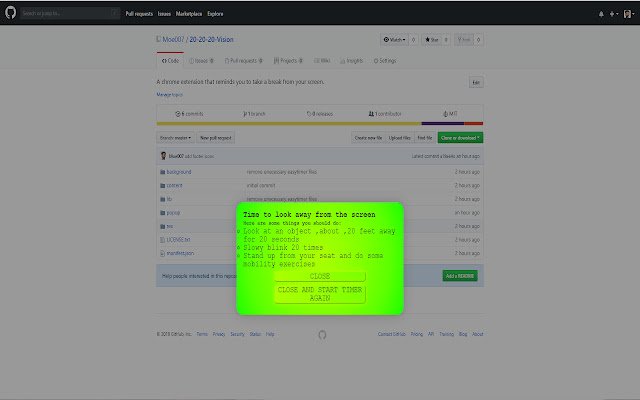Click the content folder icon

(x=162, y=186)
